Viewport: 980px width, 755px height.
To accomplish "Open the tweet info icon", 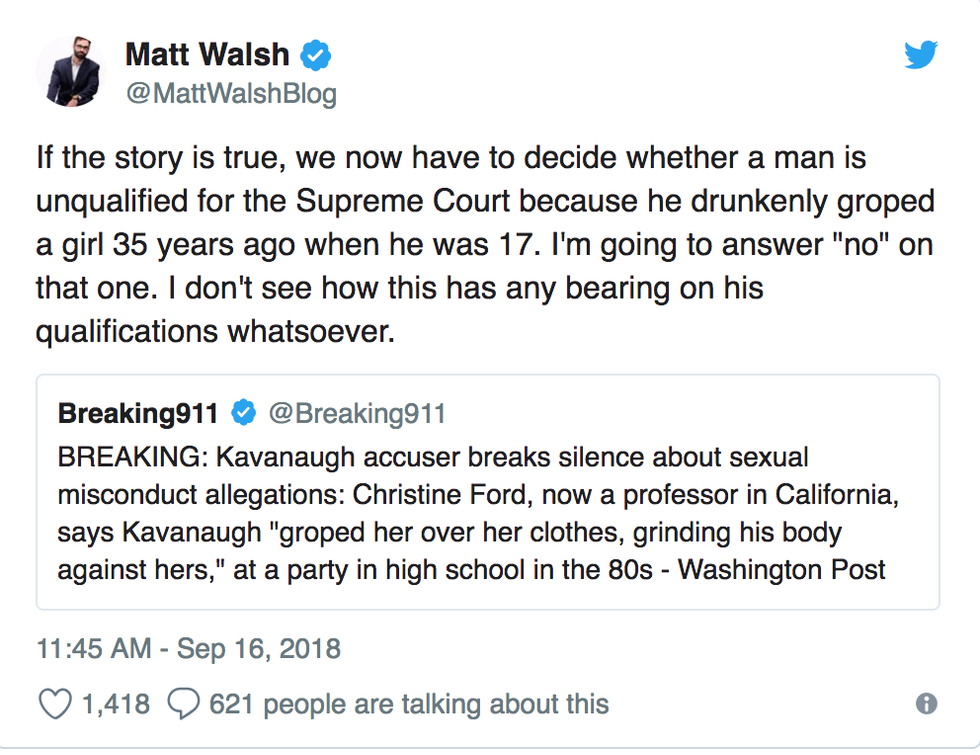I will click(926, 704).
